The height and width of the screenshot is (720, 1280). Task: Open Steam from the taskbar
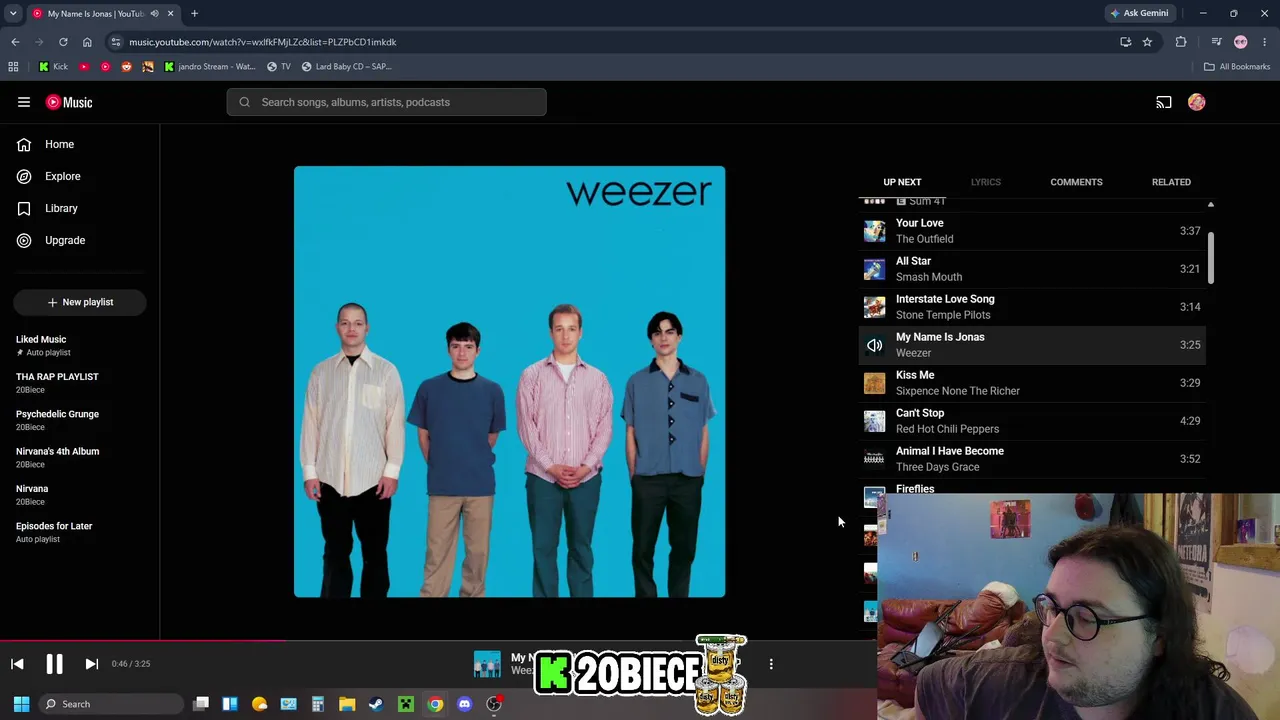pos(376,704)
